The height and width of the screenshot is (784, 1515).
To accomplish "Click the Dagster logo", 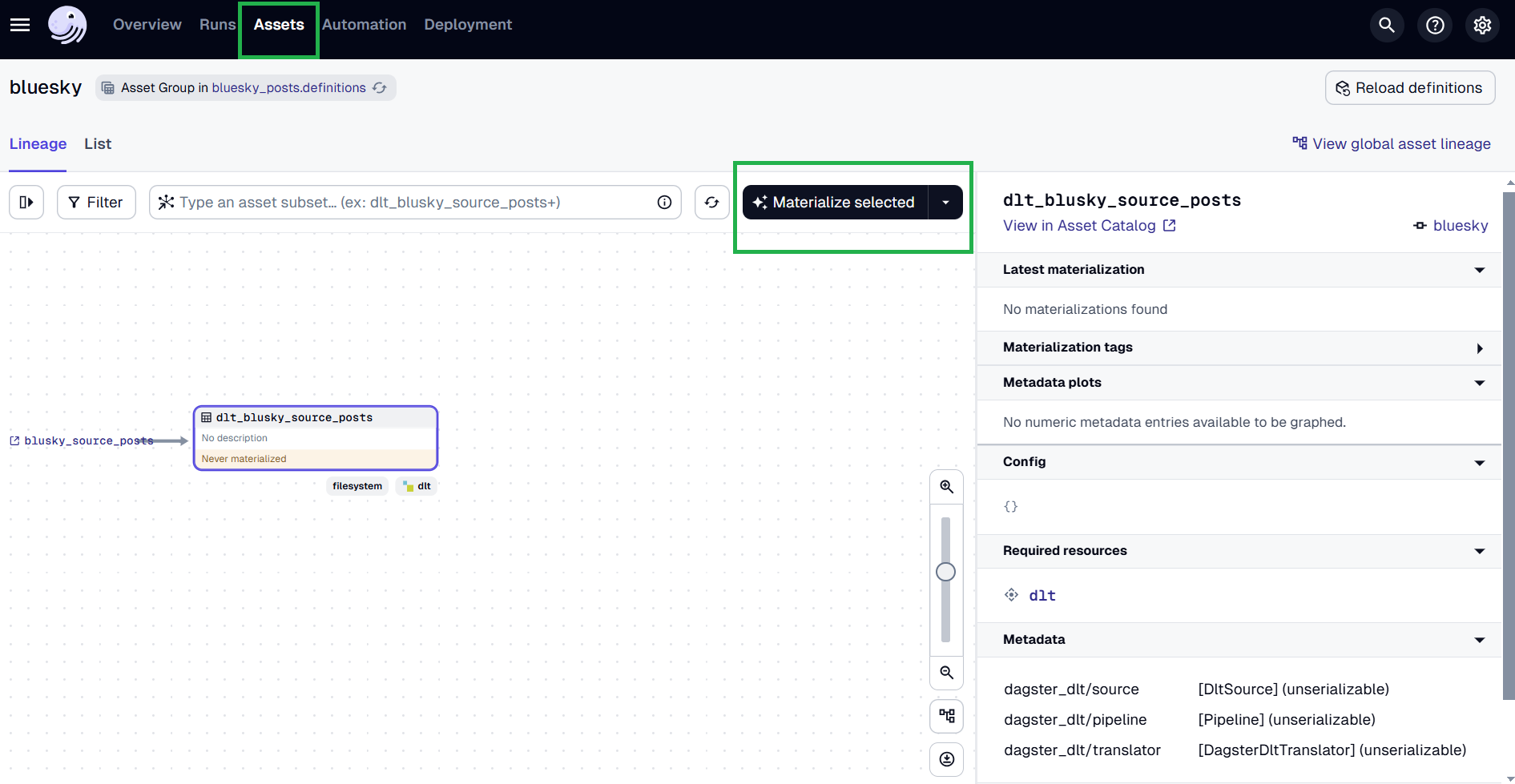I will pos(67,25).
